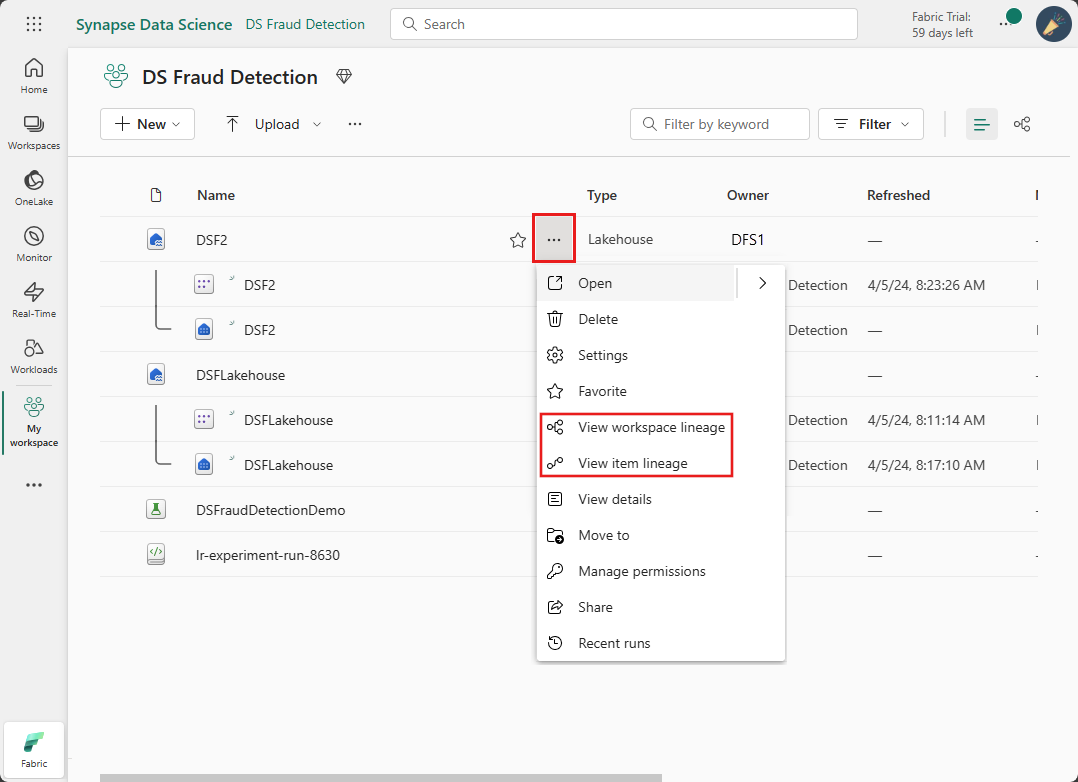Select Move to menu entry

pos(660,535)
